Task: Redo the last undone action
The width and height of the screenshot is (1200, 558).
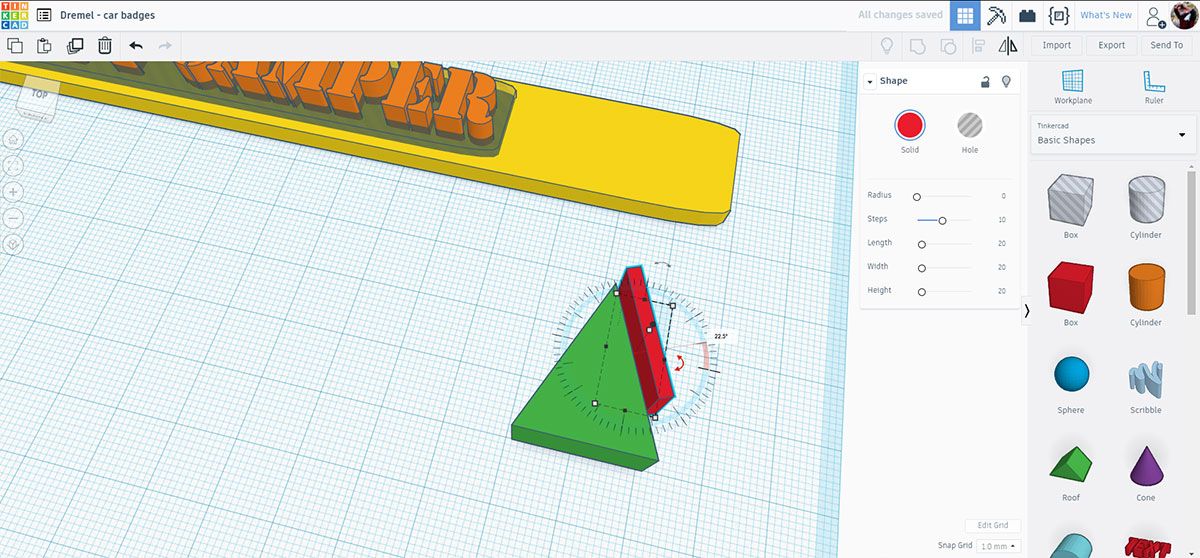Action: click(x=165, y=45)
